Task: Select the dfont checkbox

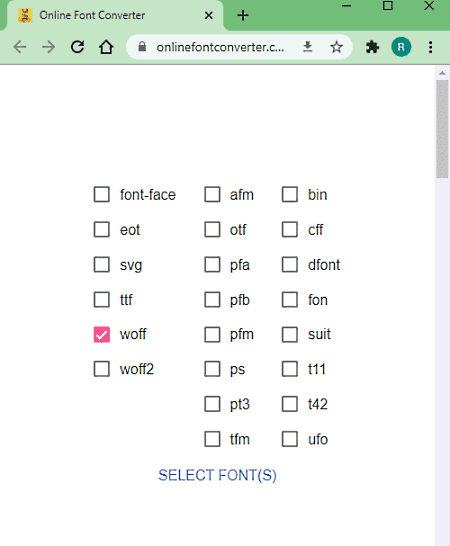Action: pyautogui.click(x=290, y=265)
